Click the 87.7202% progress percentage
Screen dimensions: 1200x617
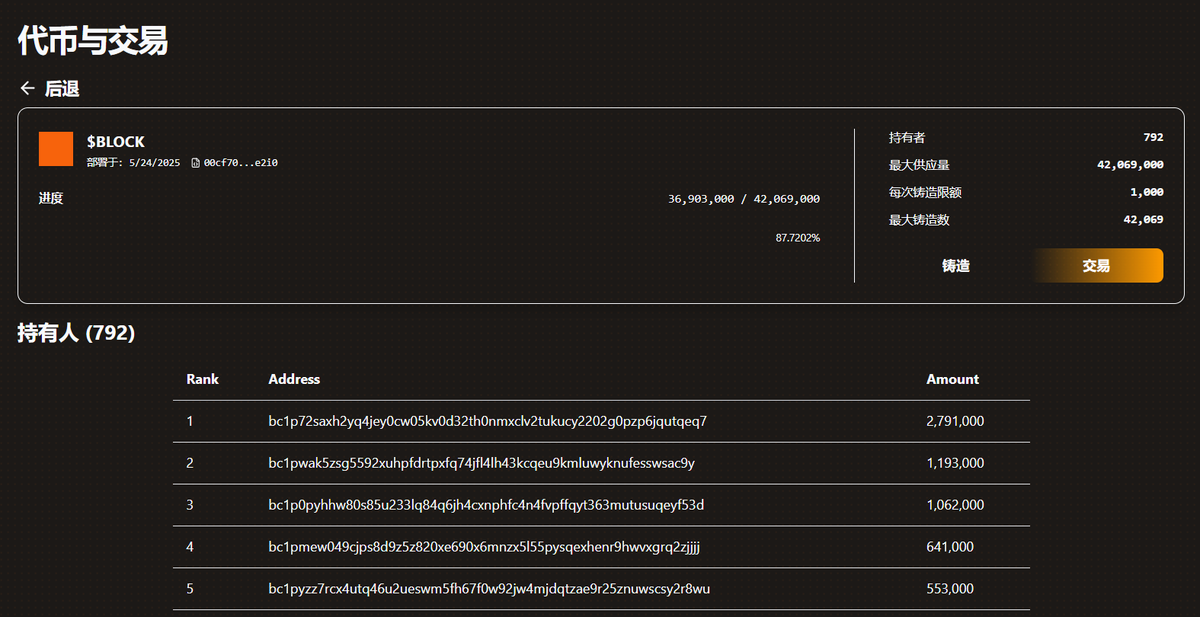[798, 238]
